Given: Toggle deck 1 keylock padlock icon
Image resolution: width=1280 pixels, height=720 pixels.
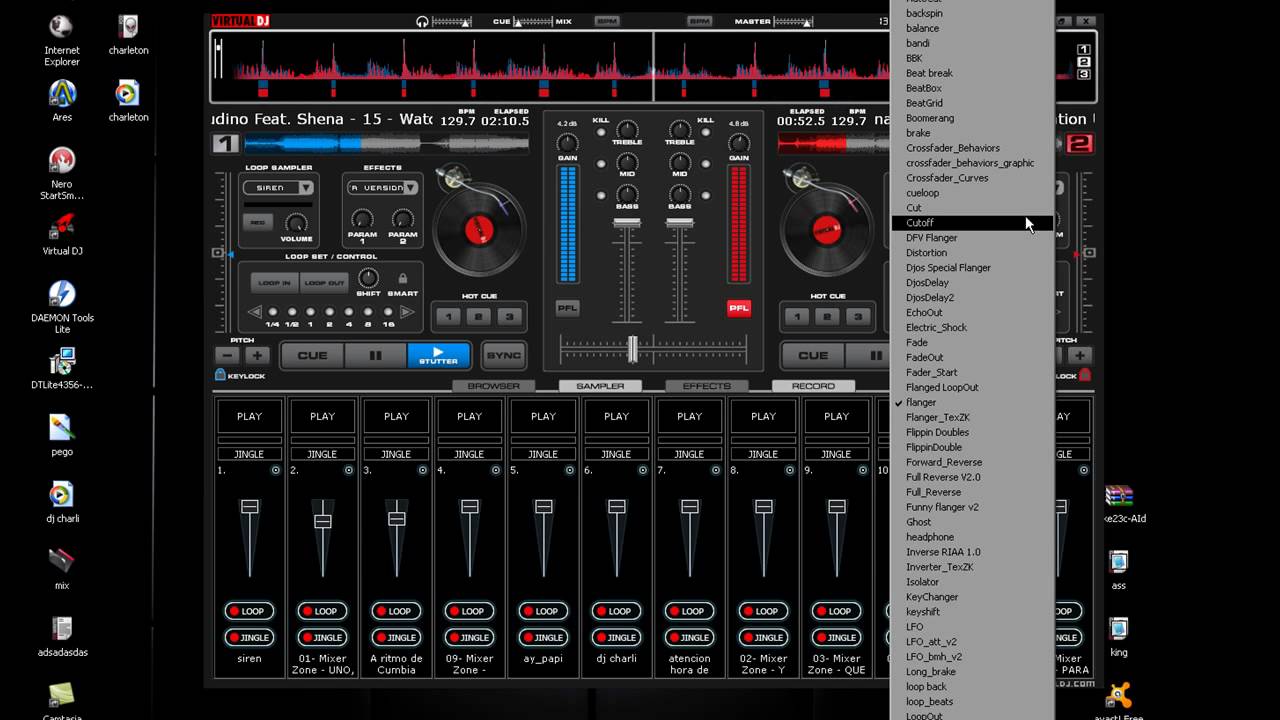Looking at the screenshot, I should 220,375.
